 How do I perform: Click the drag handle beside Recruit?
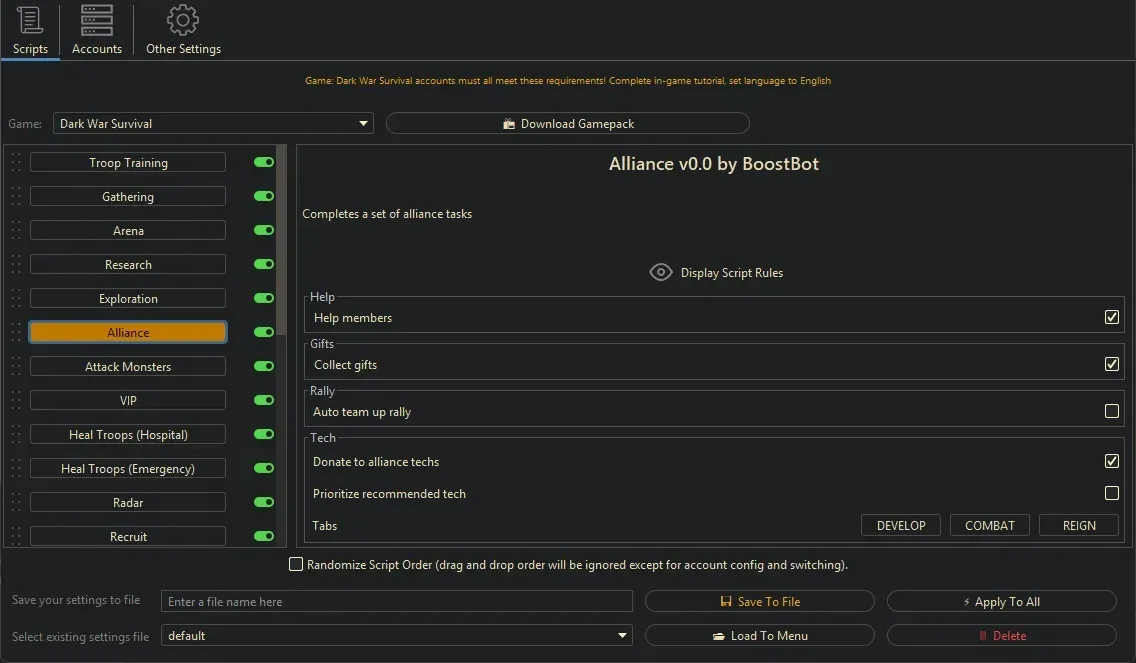tap(16, 536)
